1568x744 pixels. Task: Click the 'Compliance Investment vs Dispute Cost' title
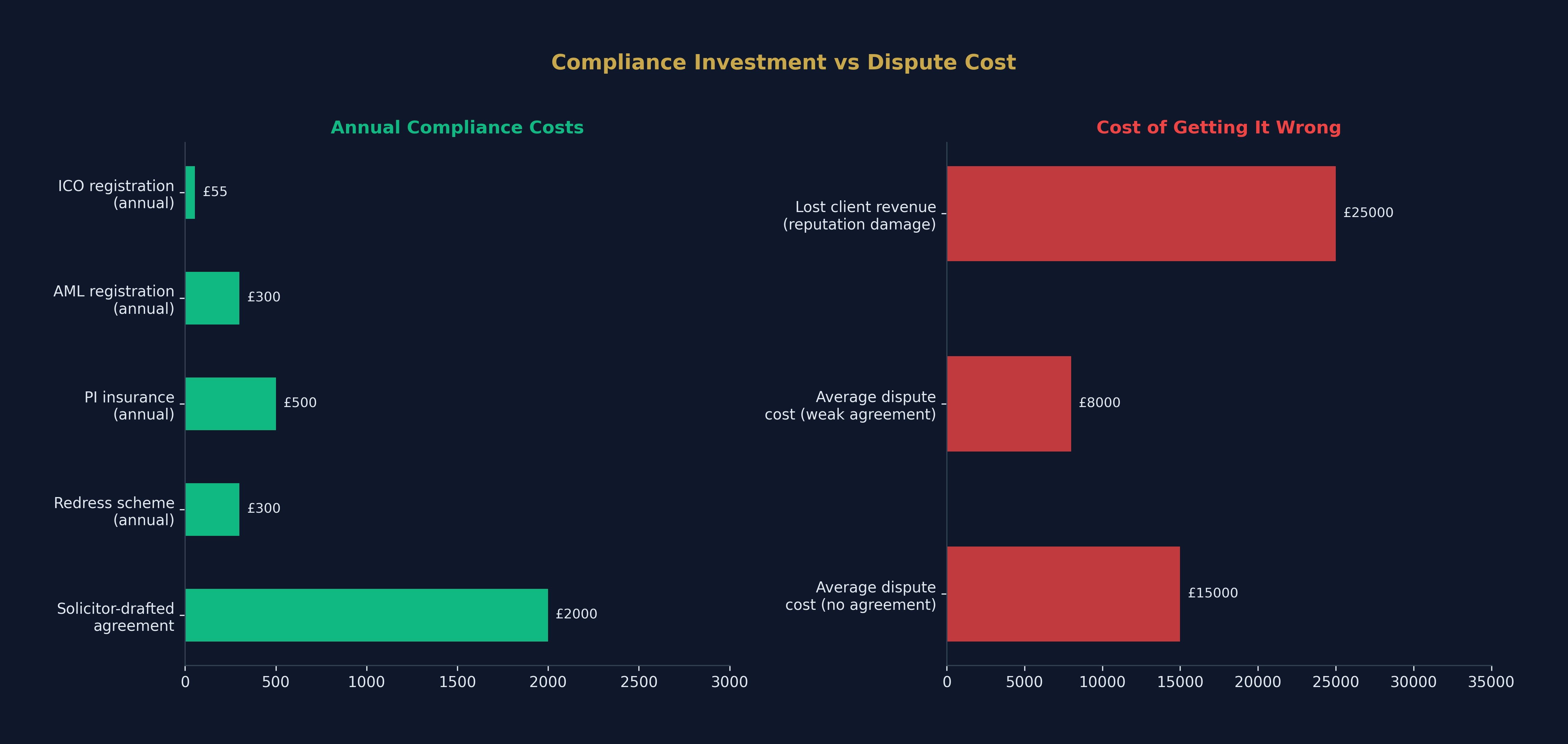coord(783,63)
